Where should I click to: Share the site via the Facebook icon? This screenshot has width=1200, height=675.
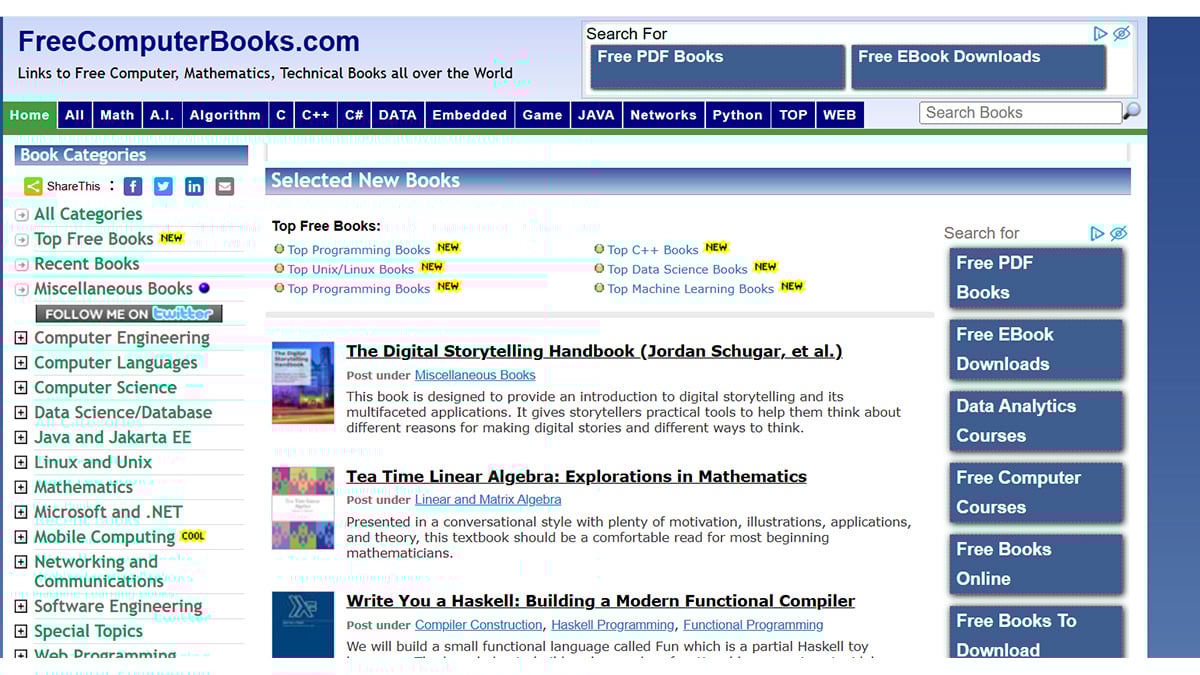click(x=133, y=186)
